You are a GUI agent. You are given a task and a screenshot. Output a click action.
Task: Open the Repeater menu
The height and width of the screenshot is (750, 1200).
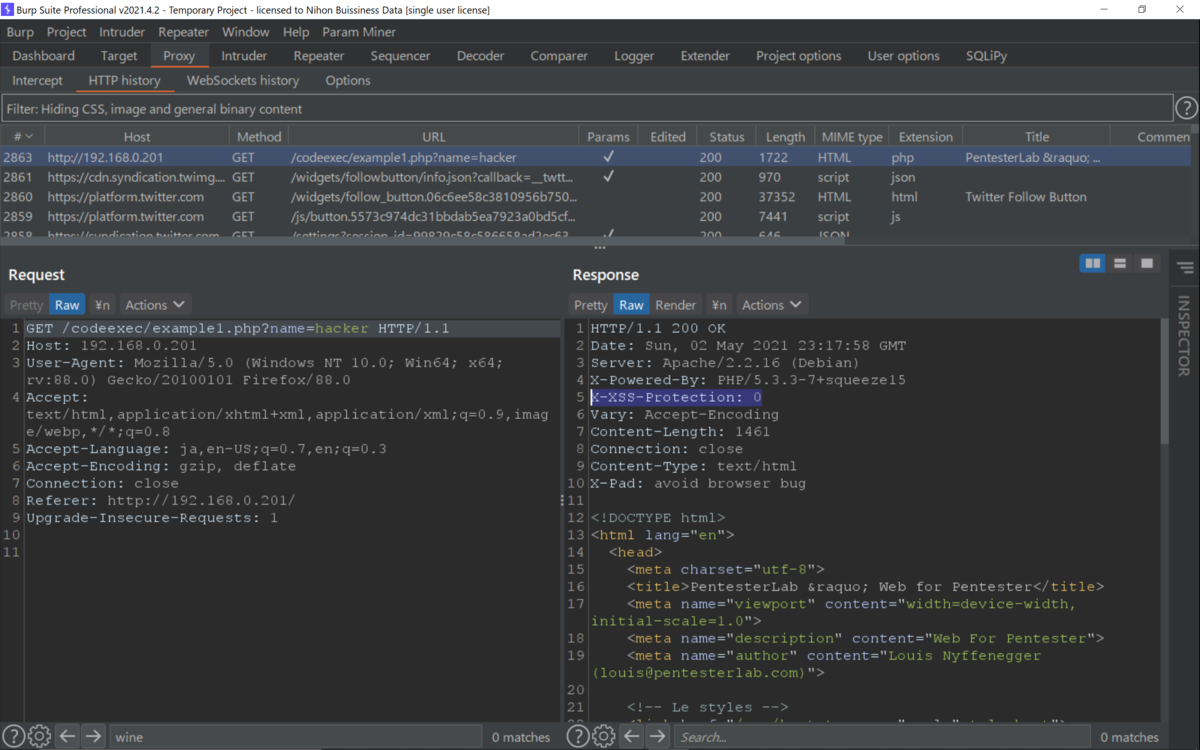pos(183,32)
